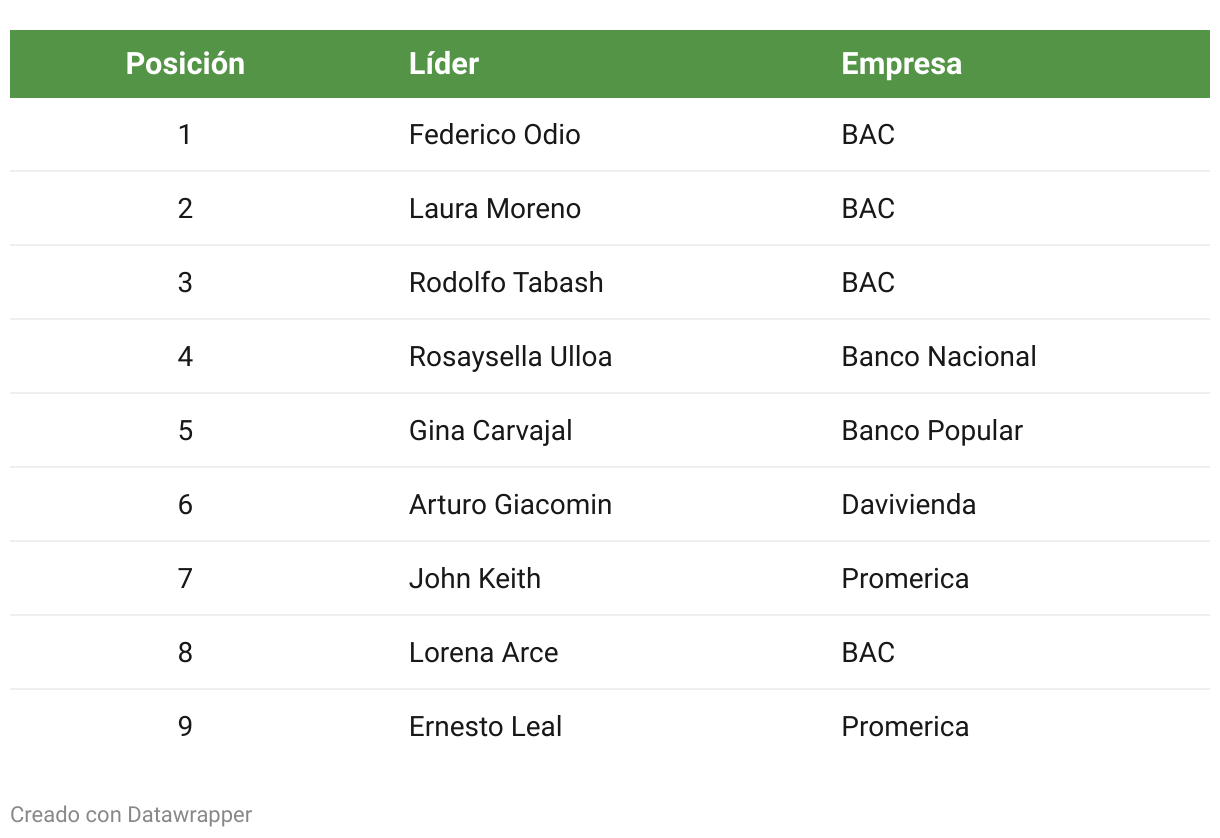Viewport: 1220px width, 838px height.
Task: Click the Banco Nacional cell
Action: tap(938, 357)
